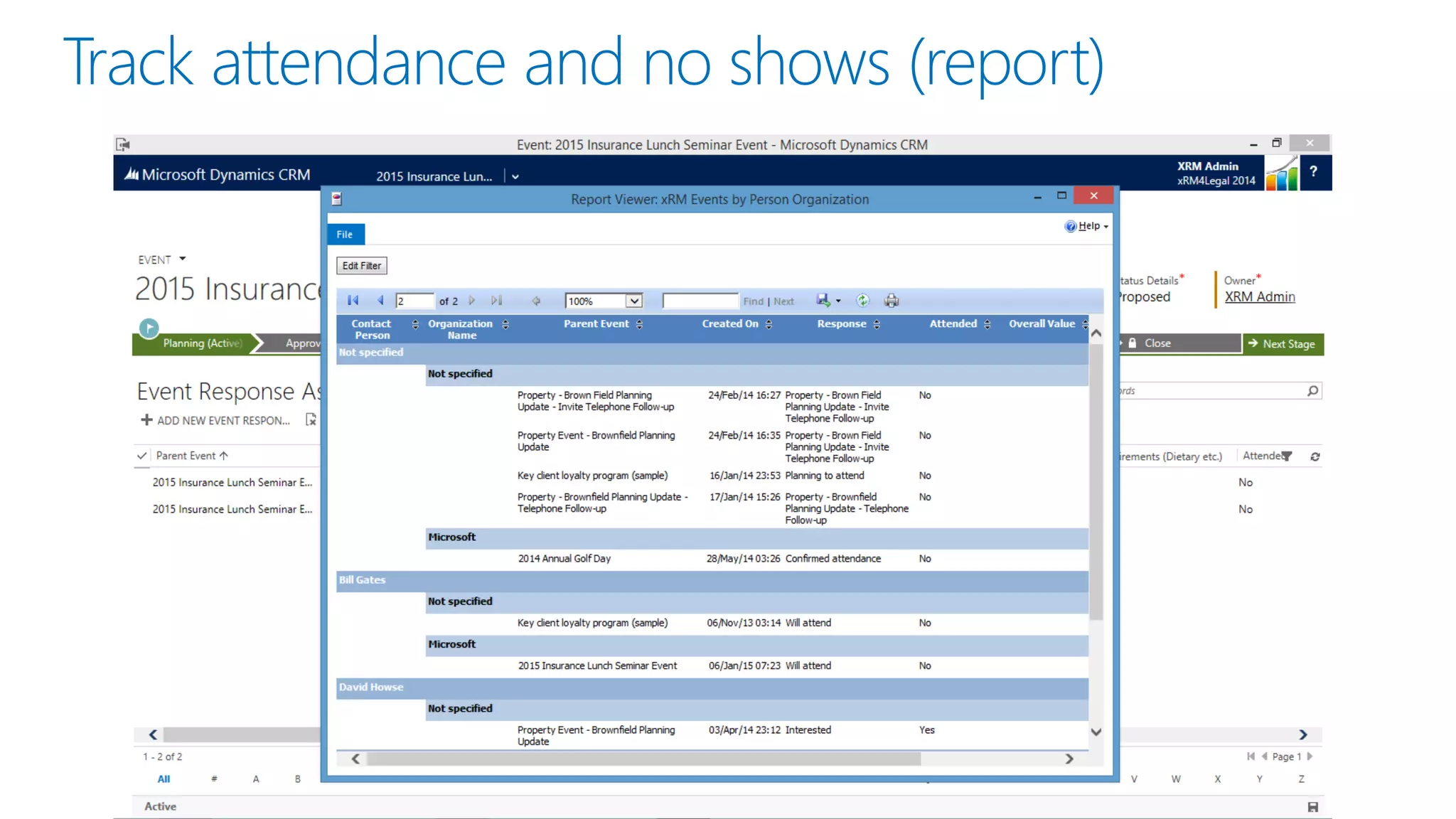Go to next page in CRM grid
The height and width of the screenshot is (819, 1456).
1310,756
